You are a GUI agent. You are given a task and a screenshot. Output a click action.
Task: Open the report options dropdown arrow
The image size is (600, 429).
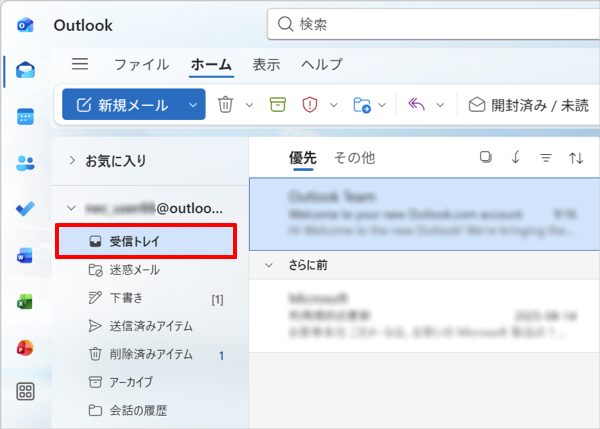pos(334,105)
